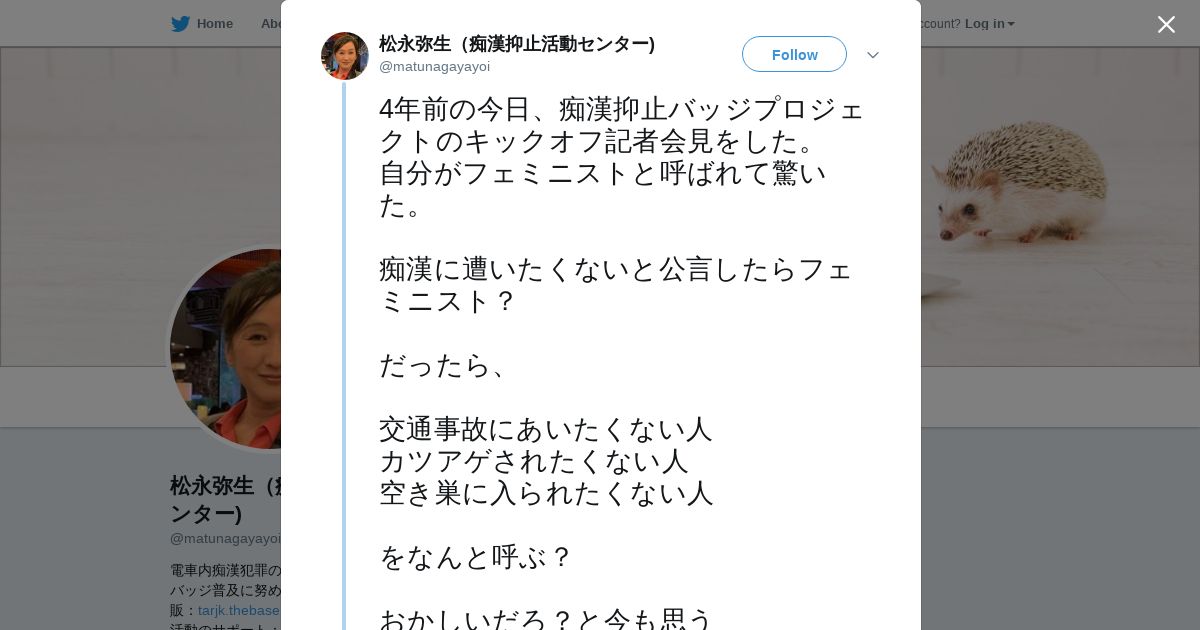This screenshot has width=1200, height=630.
Task: Open the partially hidden About nav item
Action: tap(270, 24)
